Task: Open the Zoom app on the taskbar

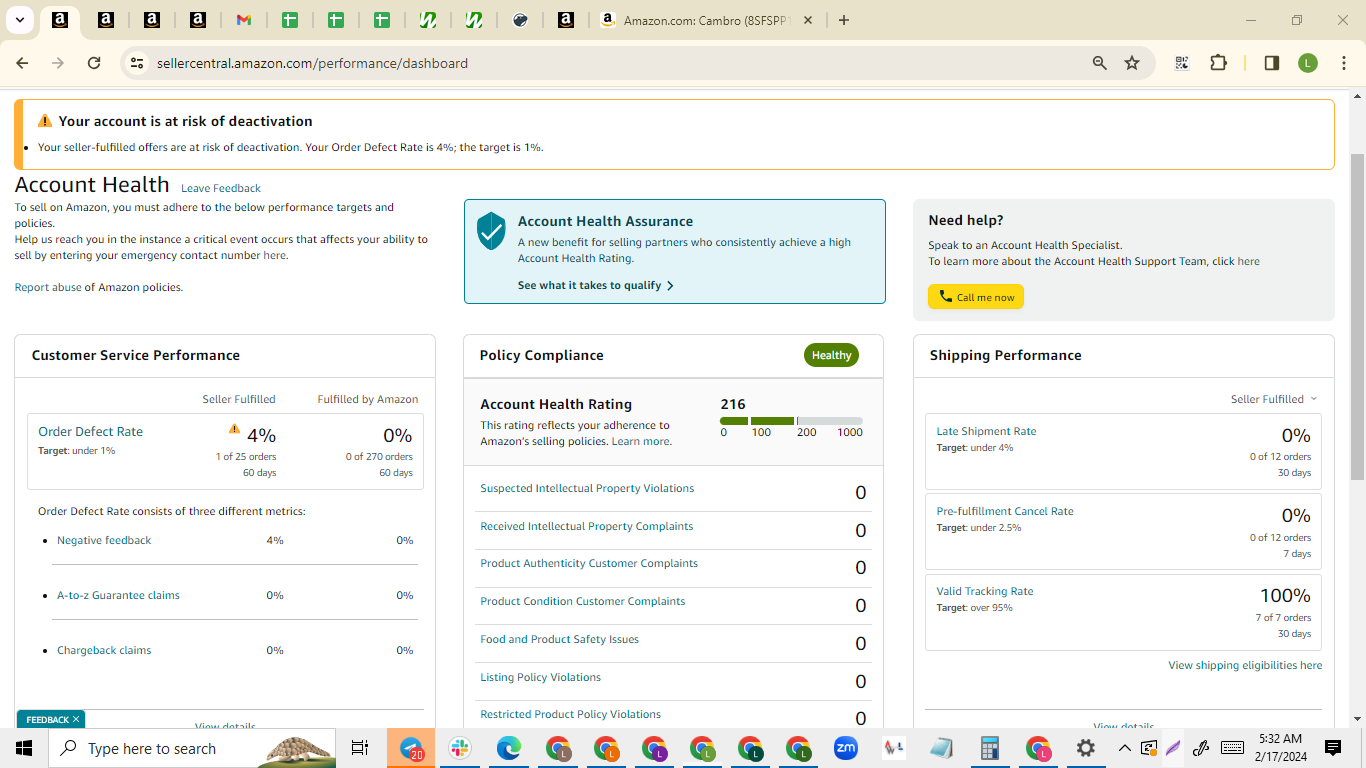Action: pos(846,748)
